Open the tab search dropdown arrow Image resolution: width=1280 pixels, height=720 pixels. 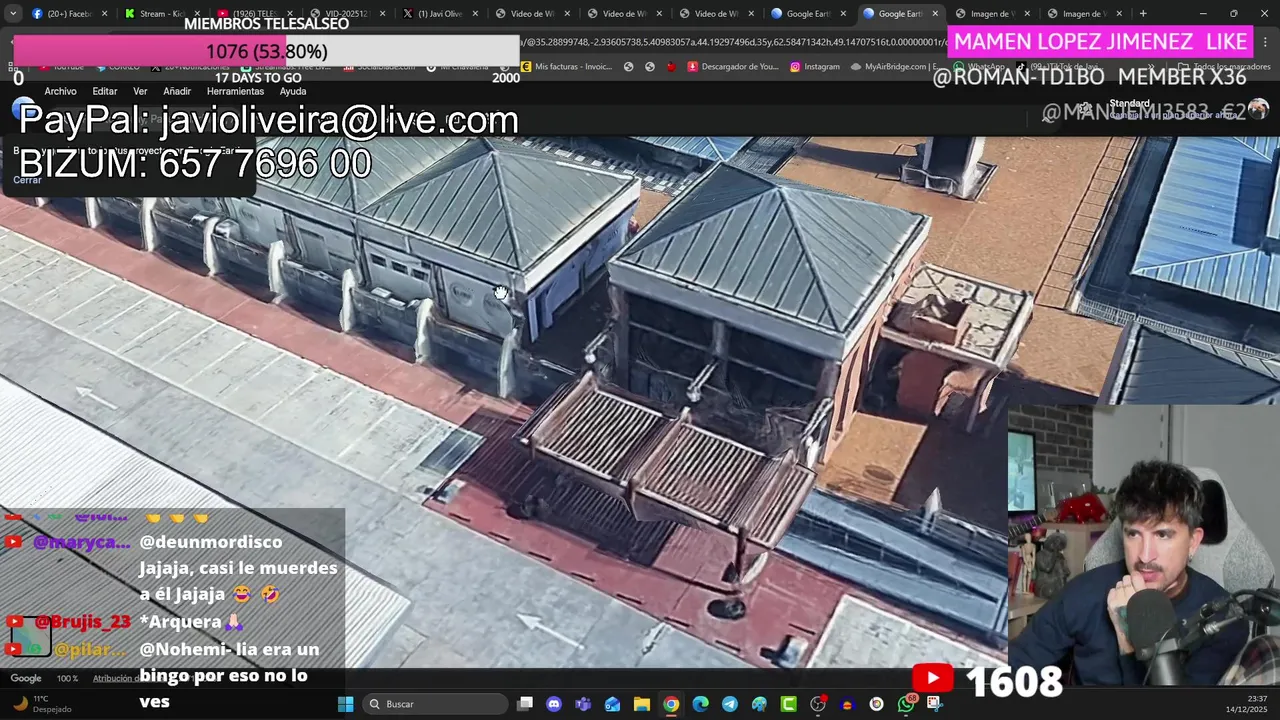(13, 14)
